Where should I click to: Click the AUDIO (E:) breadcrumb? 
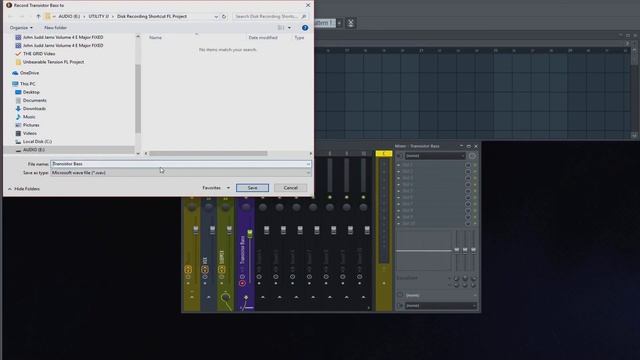point(69,16)
